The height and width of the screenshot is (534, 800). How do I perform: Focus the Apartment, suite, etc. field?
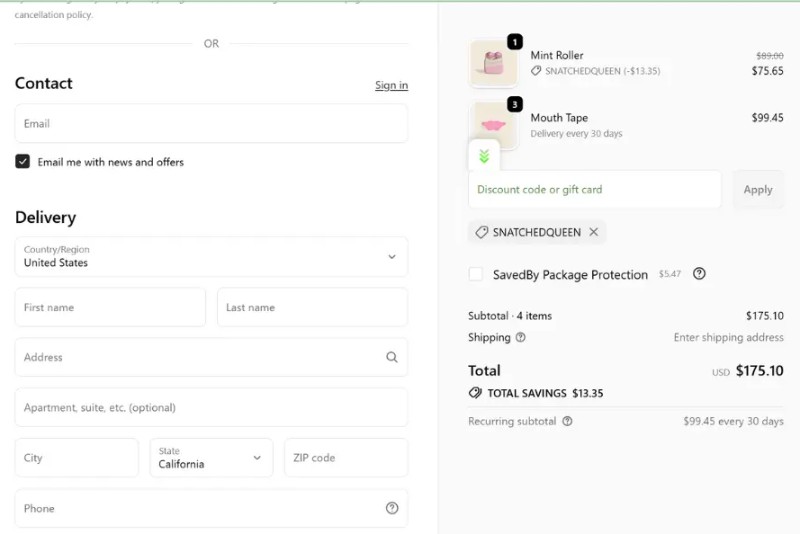(211, 407)
